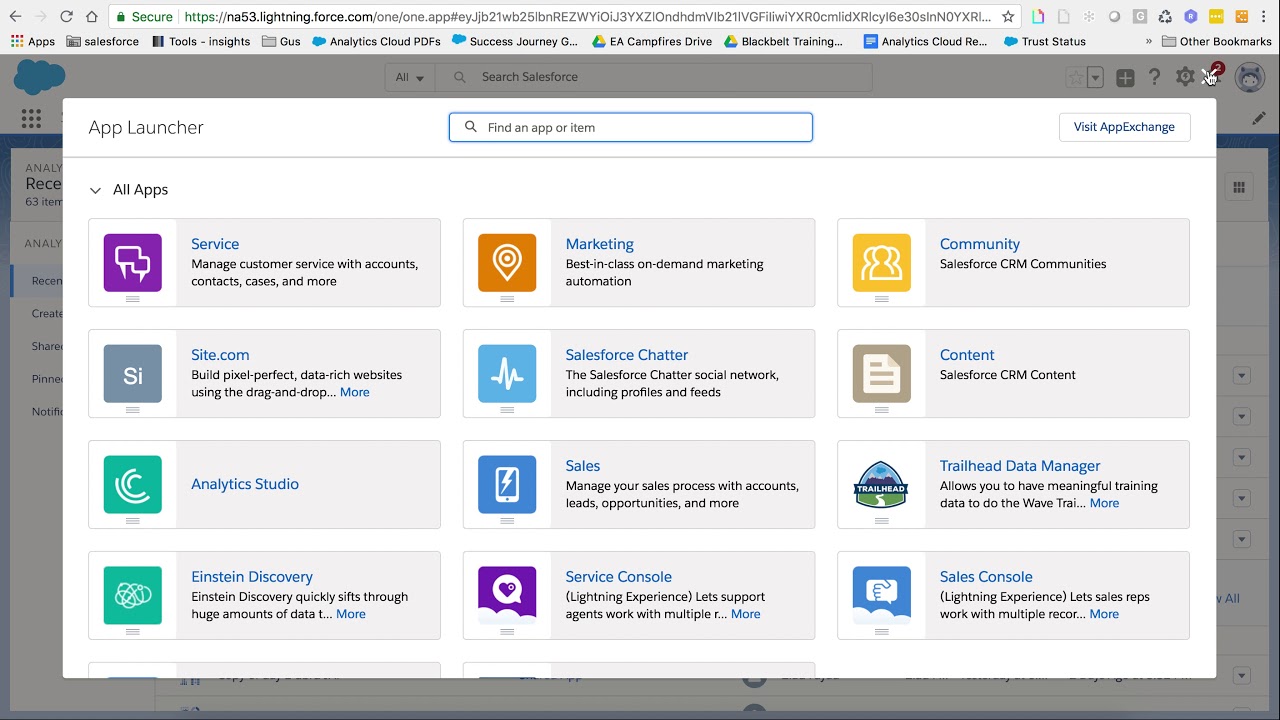Expand Site.com description with More

355,392
